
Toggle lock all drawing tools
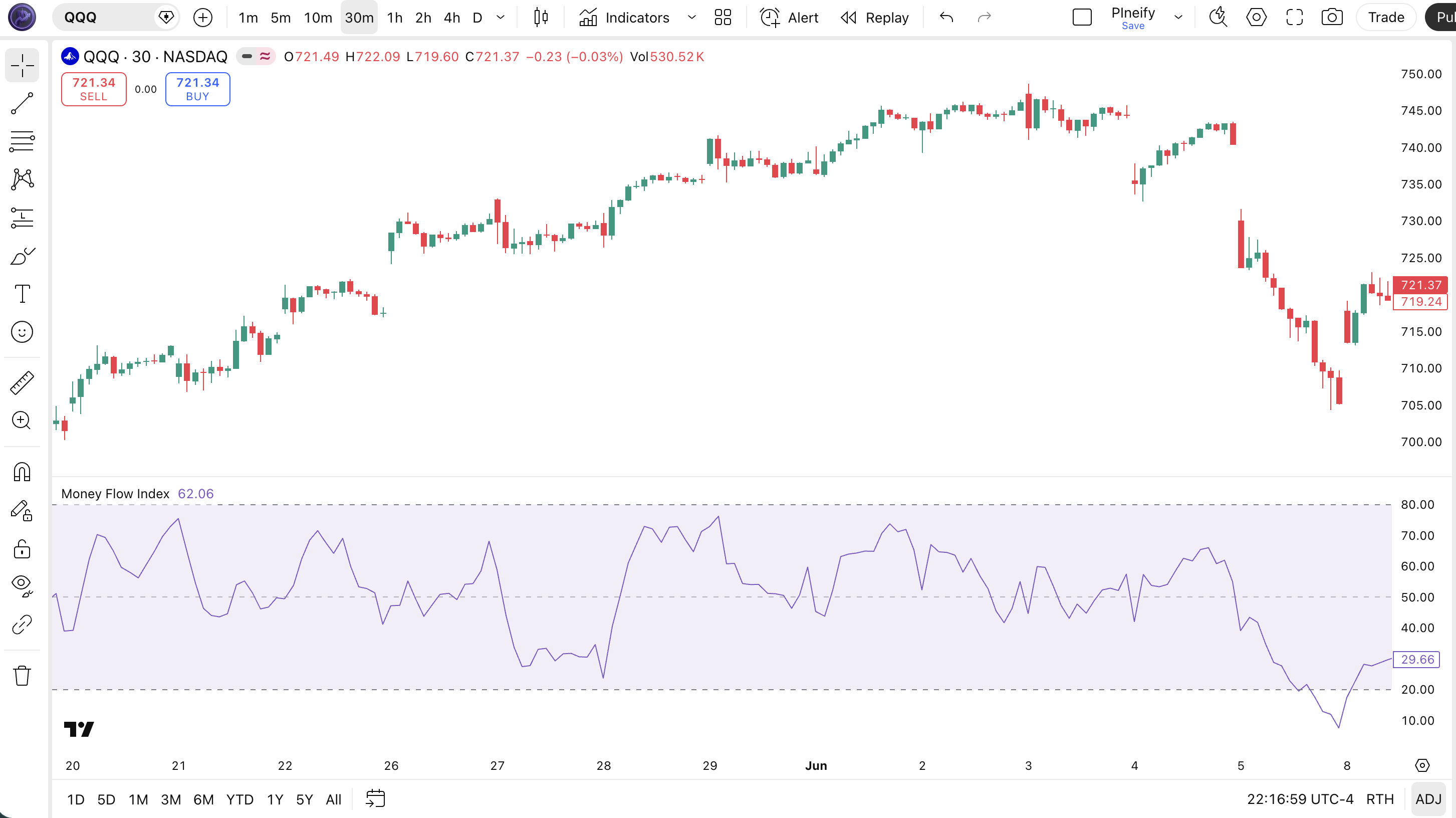[x=22, y=548]
